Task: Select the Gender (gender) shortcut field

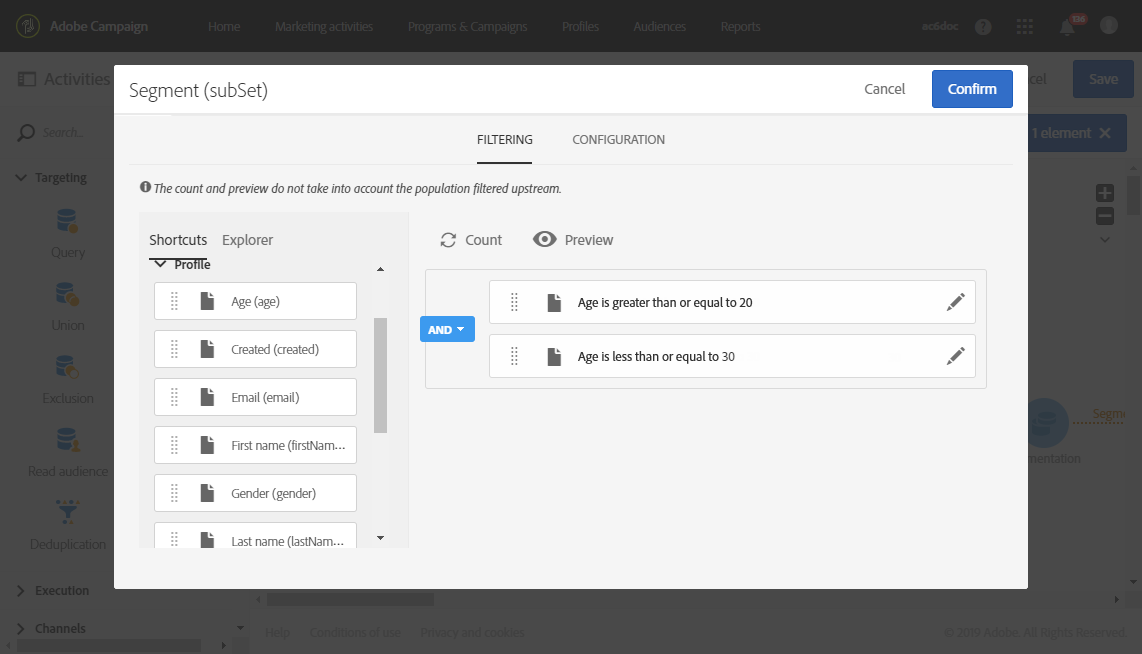Action: click(x=273, y=493)
